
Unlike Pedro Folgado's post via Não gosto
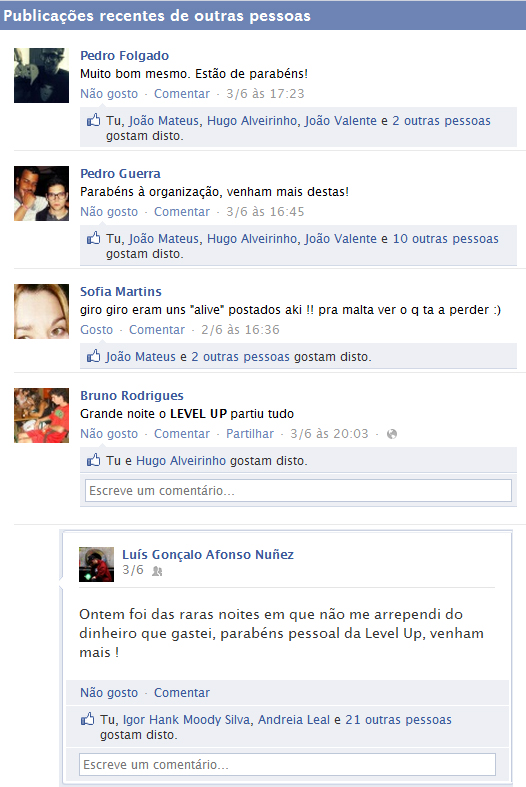pyautogui.click(x=109, y=94)
